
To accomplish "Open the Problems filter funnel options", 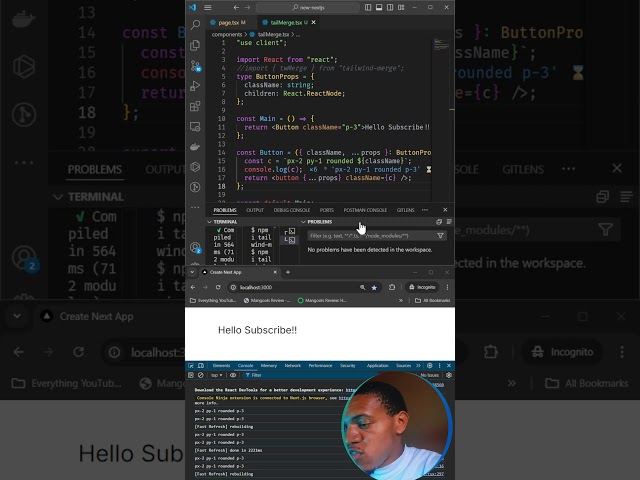I will 440,236.
